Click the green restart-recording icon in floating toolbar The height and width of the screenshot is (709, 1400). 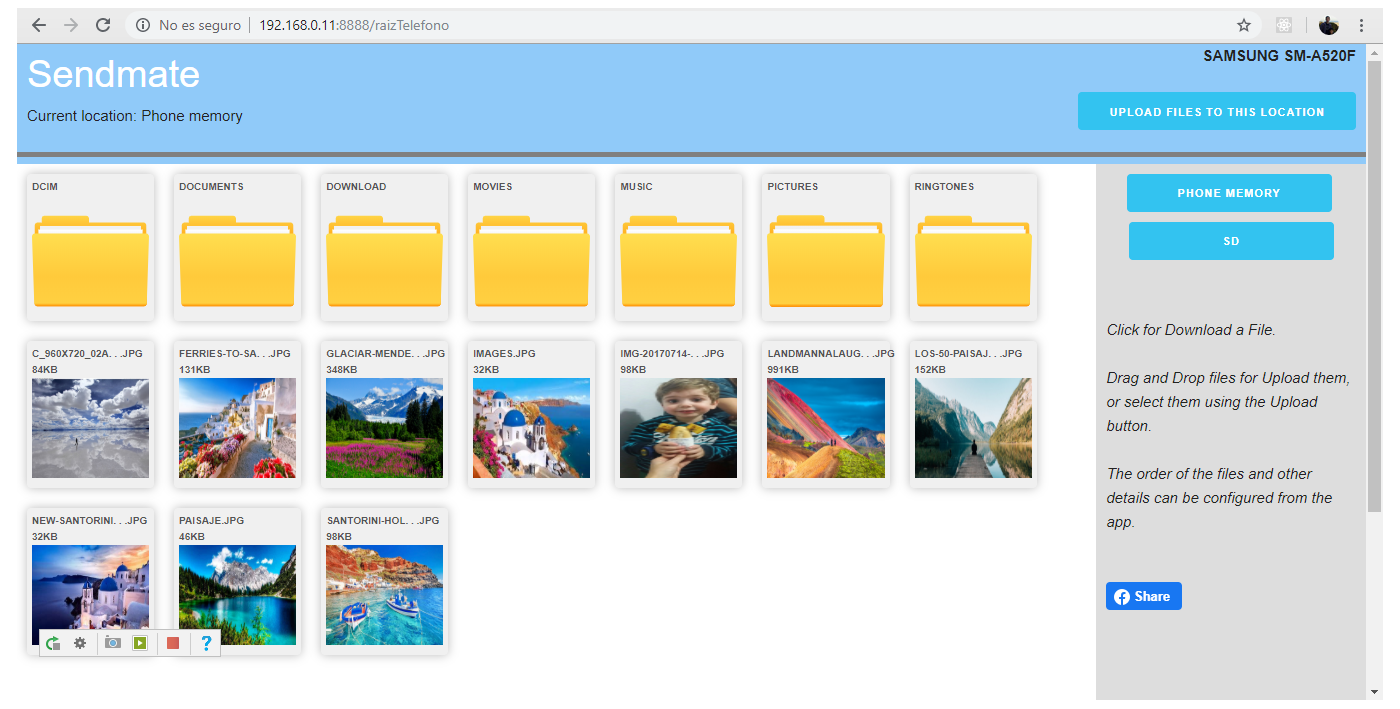pos(53,643)
